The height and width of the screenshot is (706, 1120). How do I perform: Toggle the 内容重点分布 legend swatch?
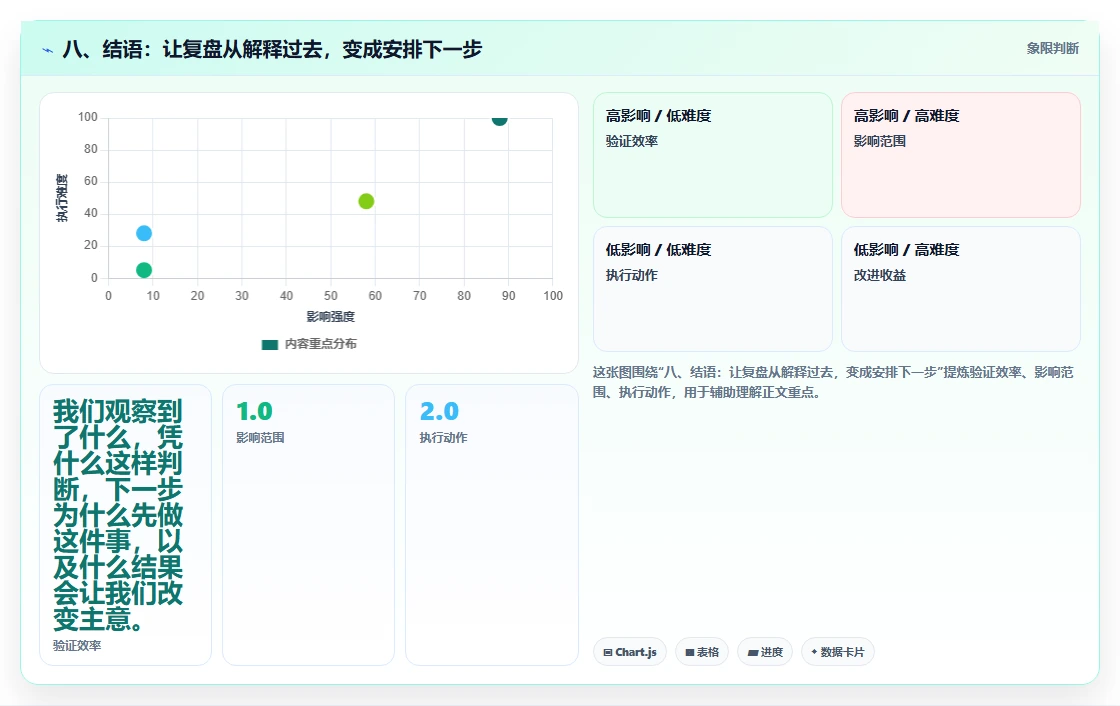point(269,344)
